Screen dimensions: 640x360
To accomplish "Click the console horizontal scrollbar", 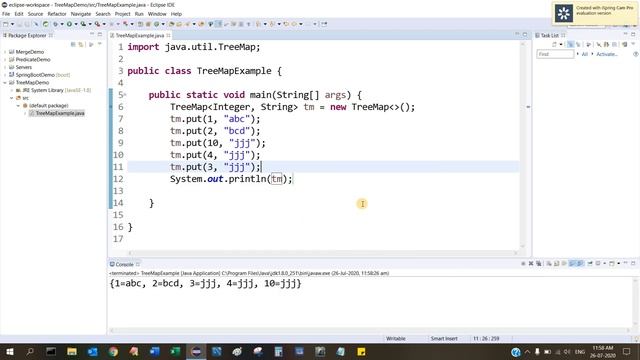I will (369, 331).
